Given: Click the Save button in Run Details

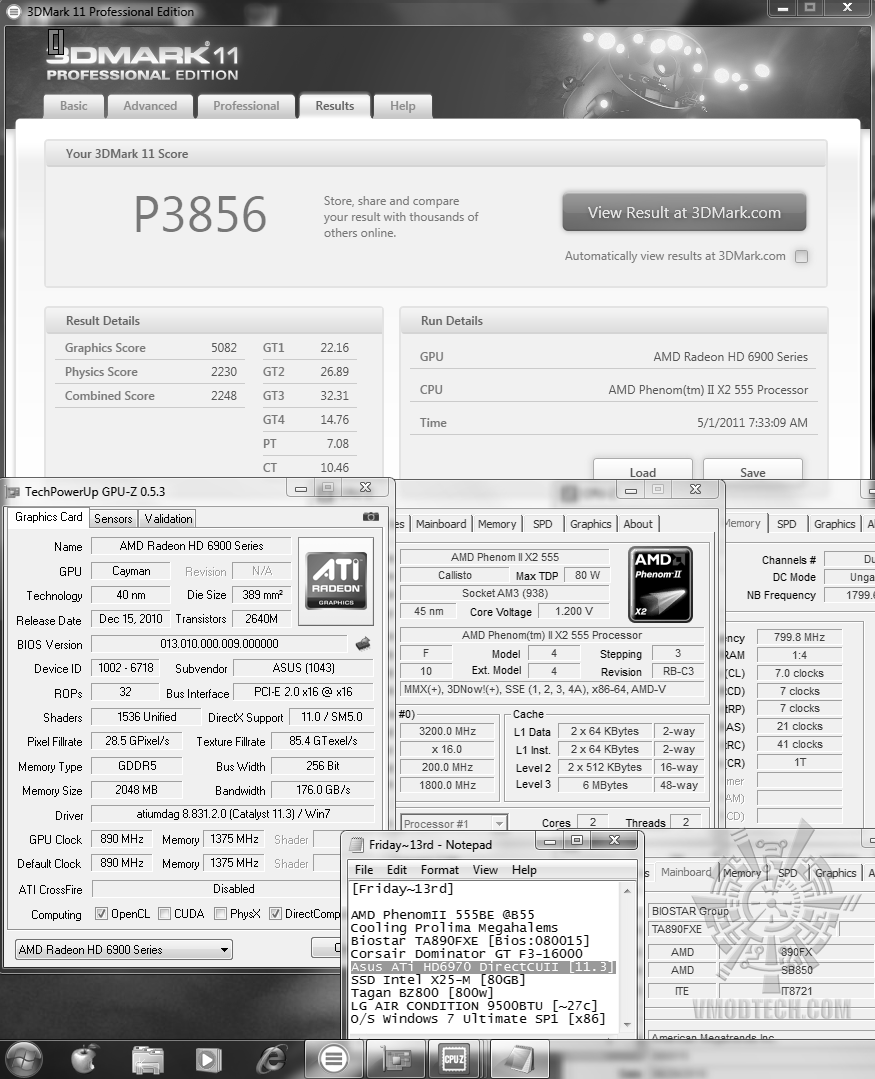Looking at the screenshot, I should click(x=753, y=471).
